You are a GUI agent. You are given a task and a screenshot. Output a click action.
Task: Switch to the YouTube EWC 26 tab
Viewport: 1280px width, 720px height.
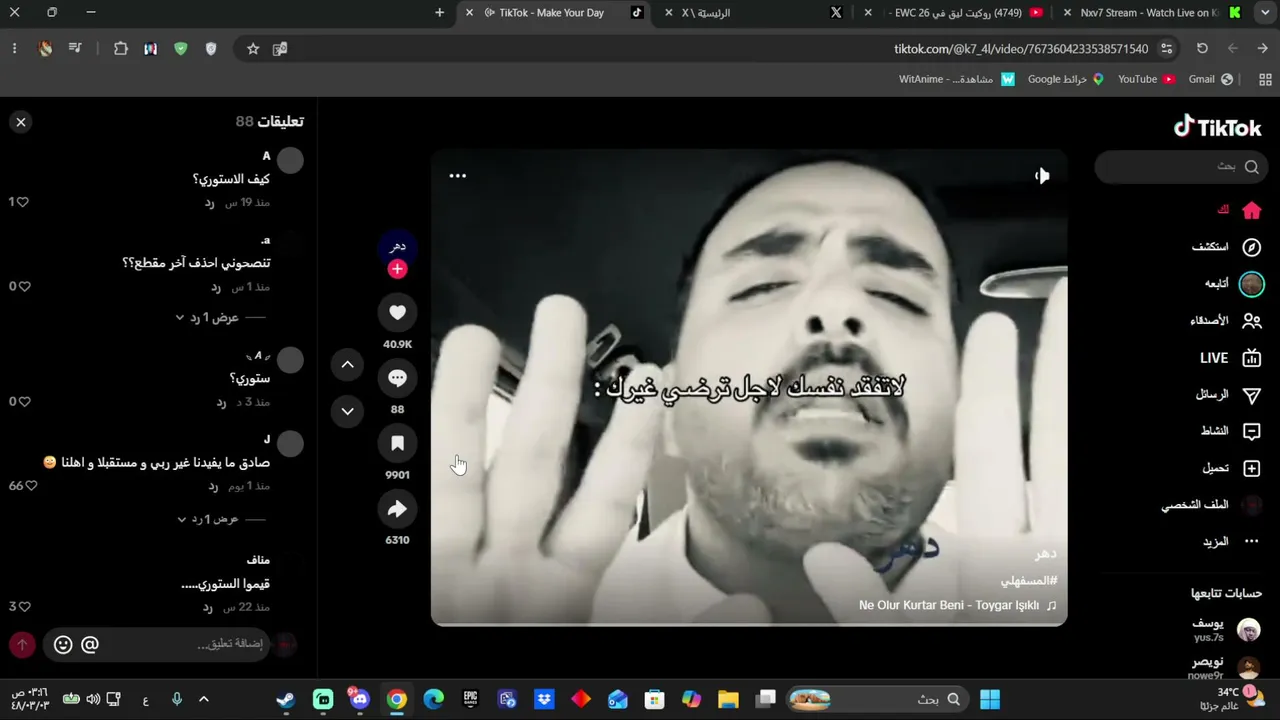(x=953, y=13)
